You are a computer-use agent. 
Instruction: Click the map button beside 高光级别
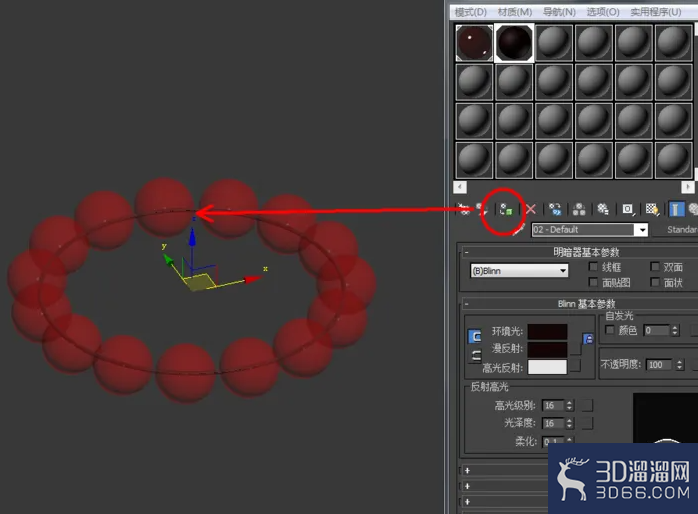tap(587, 405)
